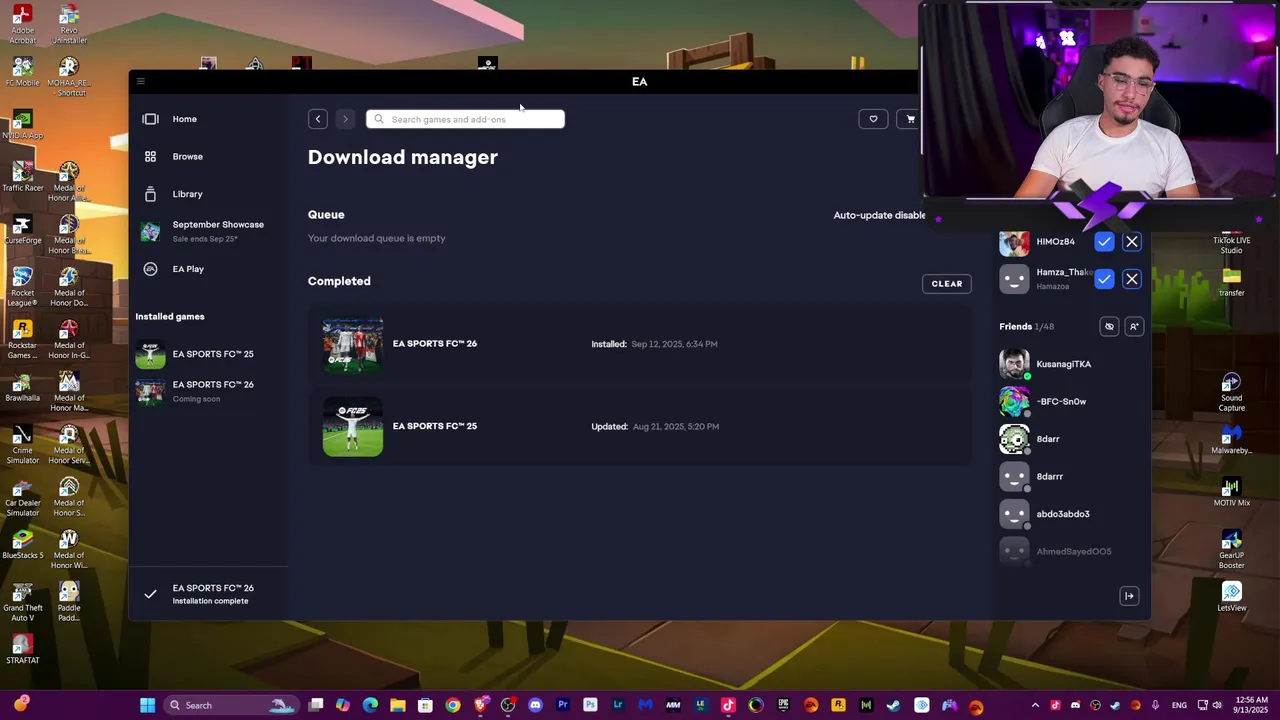
Task: Click the EA Play circular icon
Action: click(x=150, y=269)
